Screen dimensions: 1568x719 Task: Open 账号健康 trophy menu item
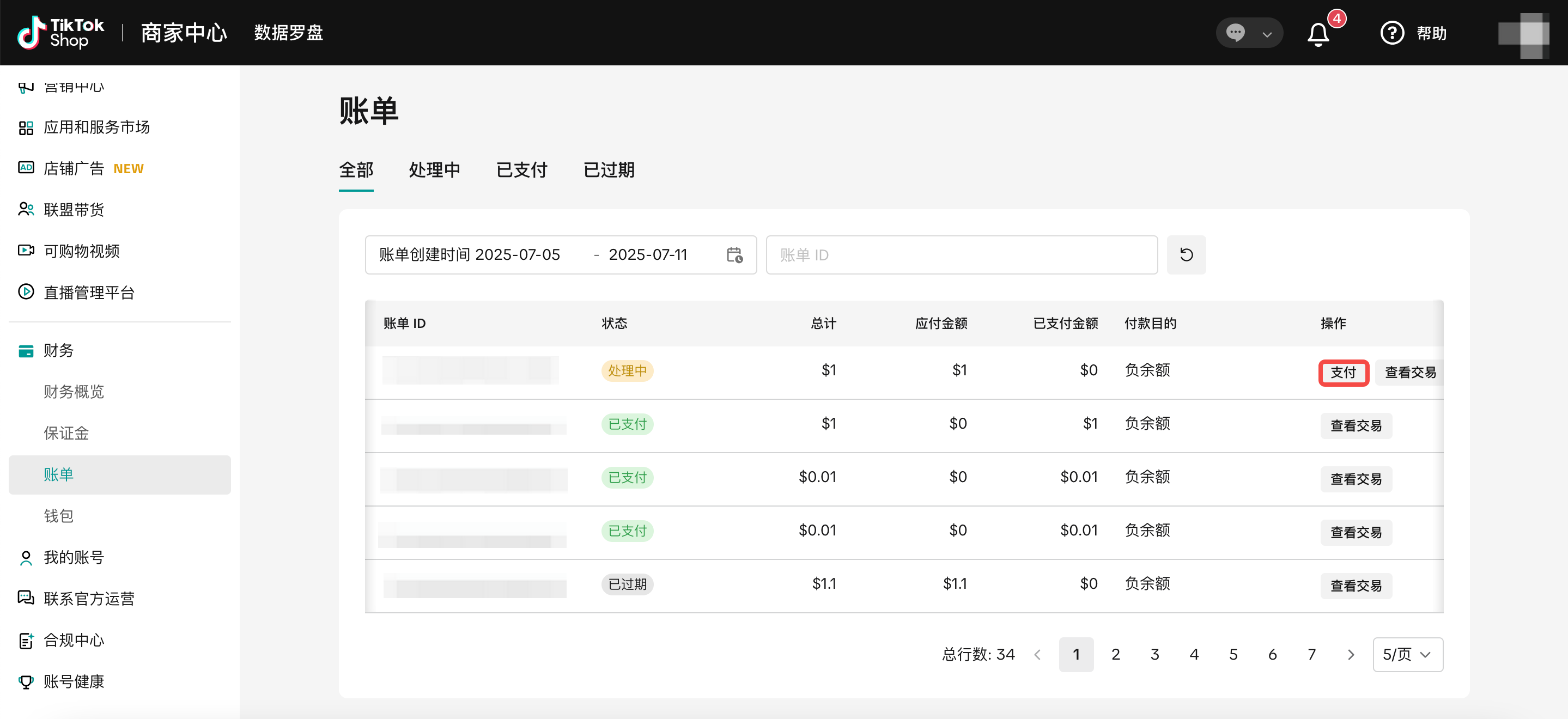click(x=74, y=681)
